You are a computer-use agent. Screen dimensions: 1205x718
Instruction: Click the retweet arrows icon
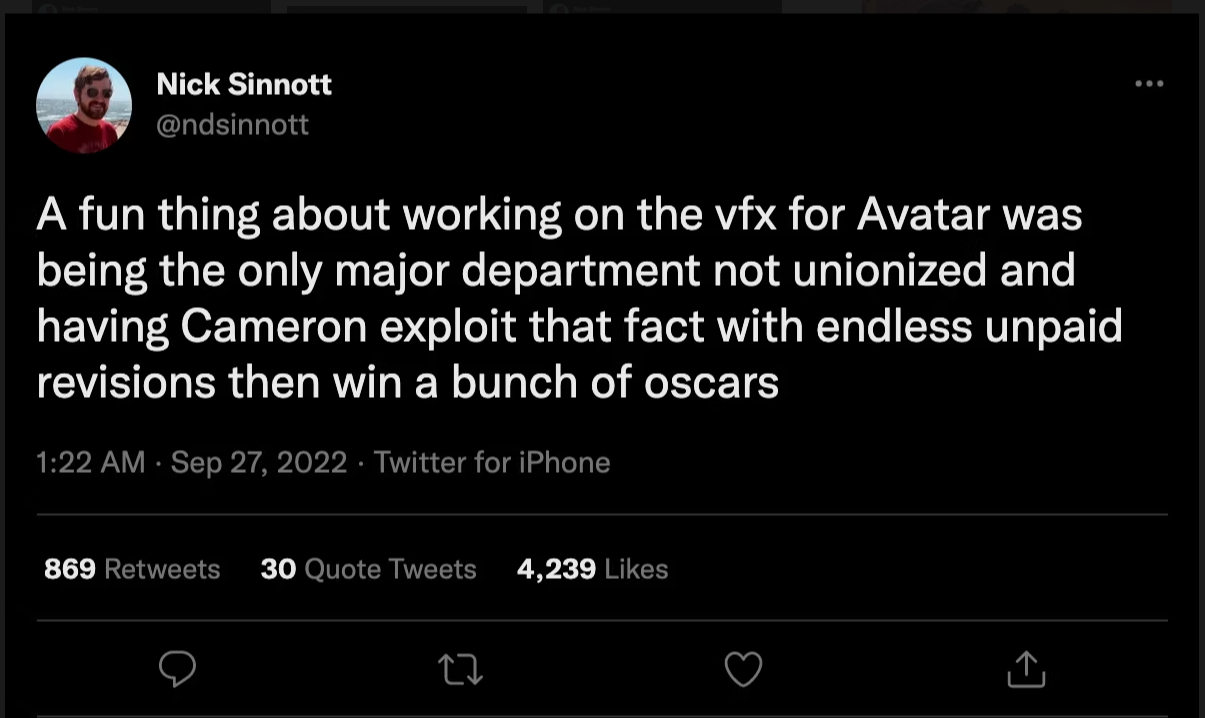[460, 669]
